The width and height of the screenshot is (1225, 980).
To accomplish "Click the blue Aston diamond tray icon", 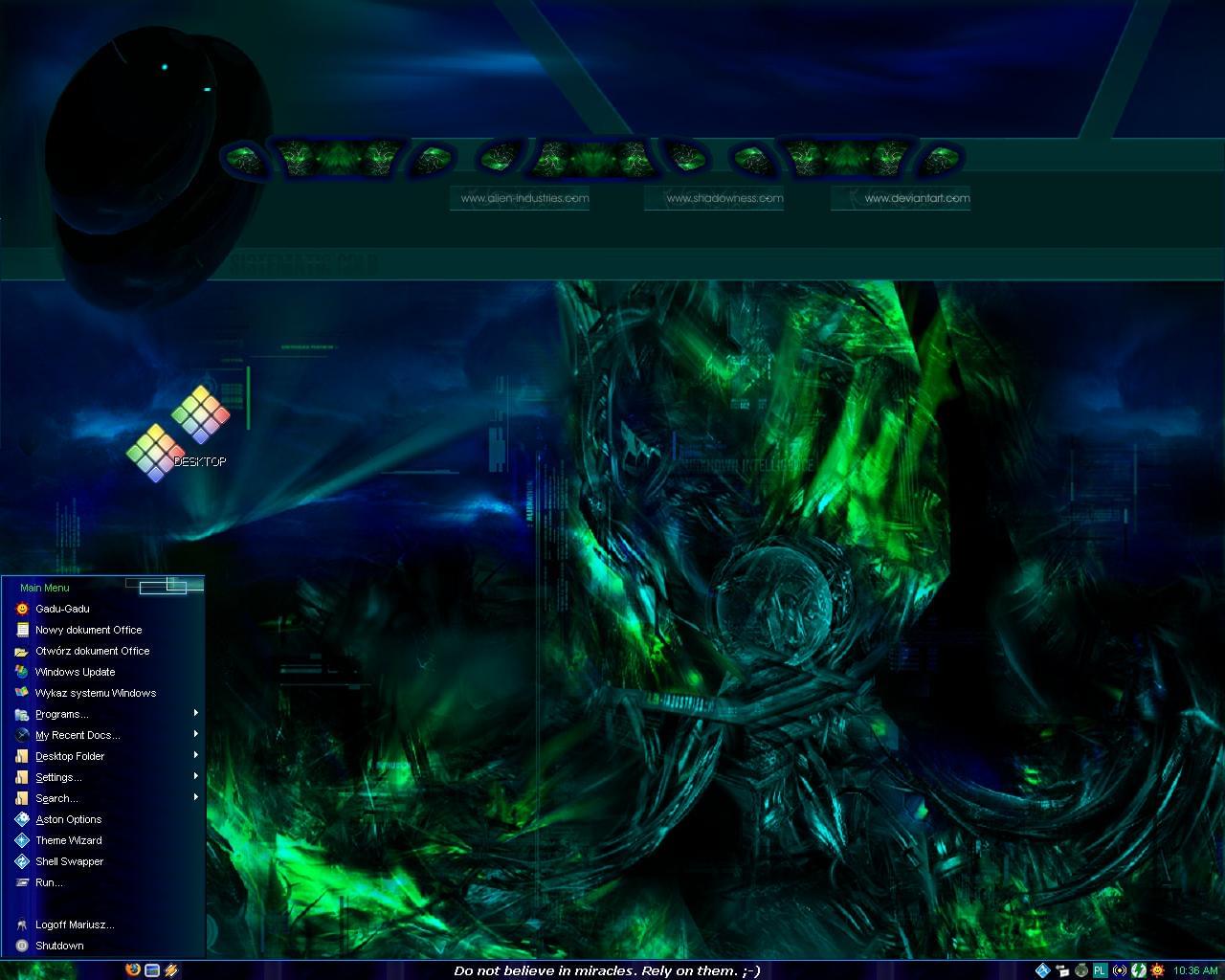I will (x=1043, y=970).
